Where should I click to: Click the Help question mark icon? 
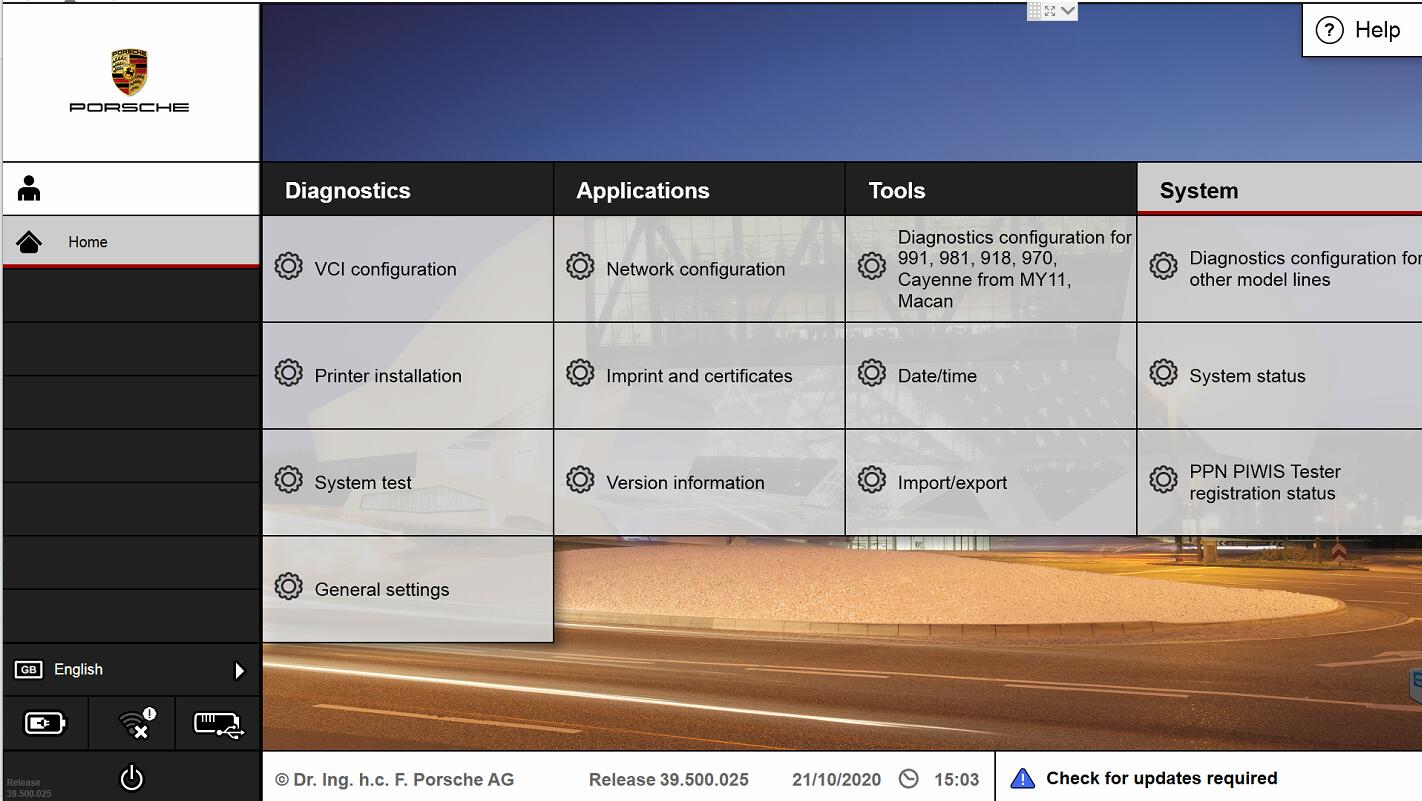coord(1329,30)
